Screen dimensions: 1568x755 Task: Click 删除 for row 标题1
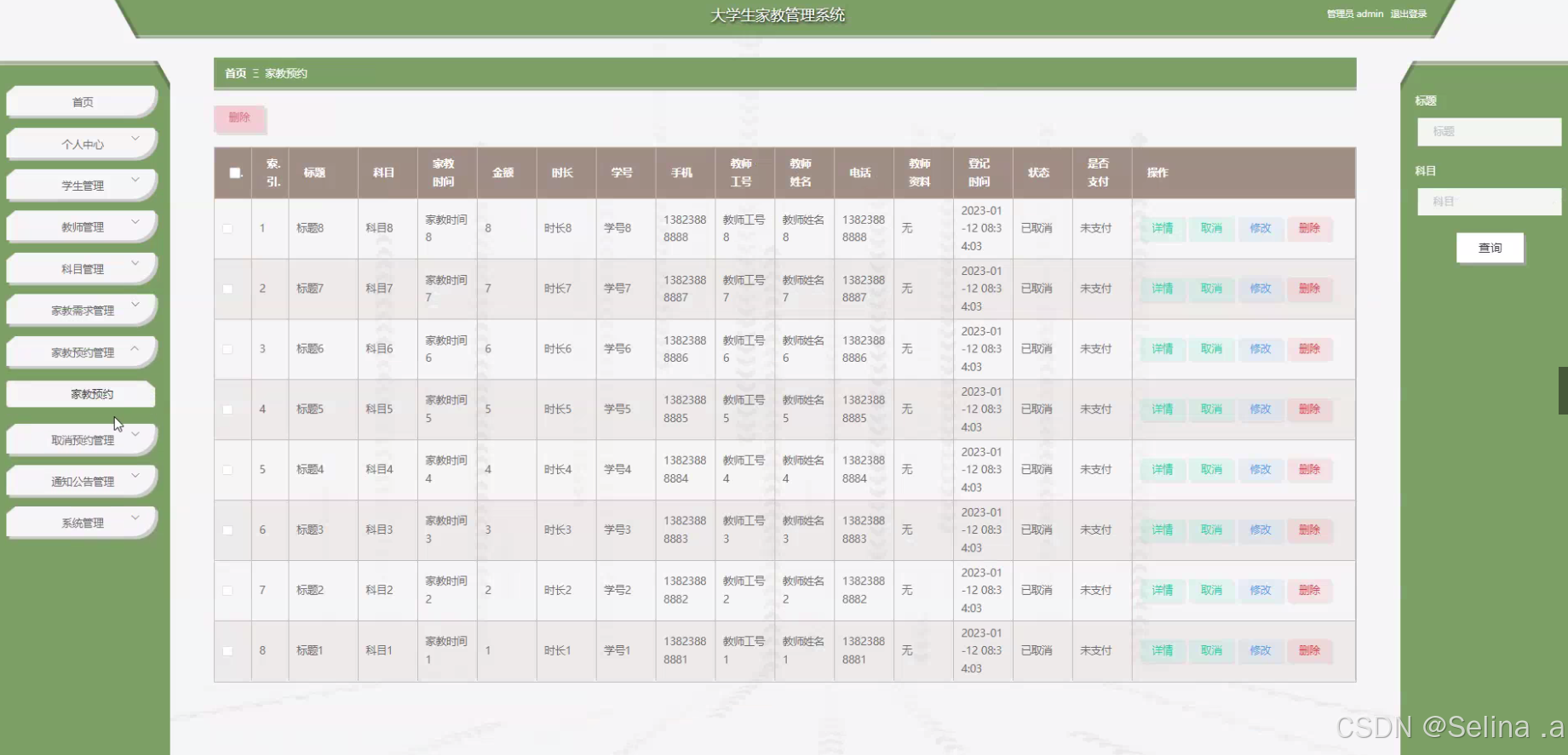click(x=1309, y=651)
